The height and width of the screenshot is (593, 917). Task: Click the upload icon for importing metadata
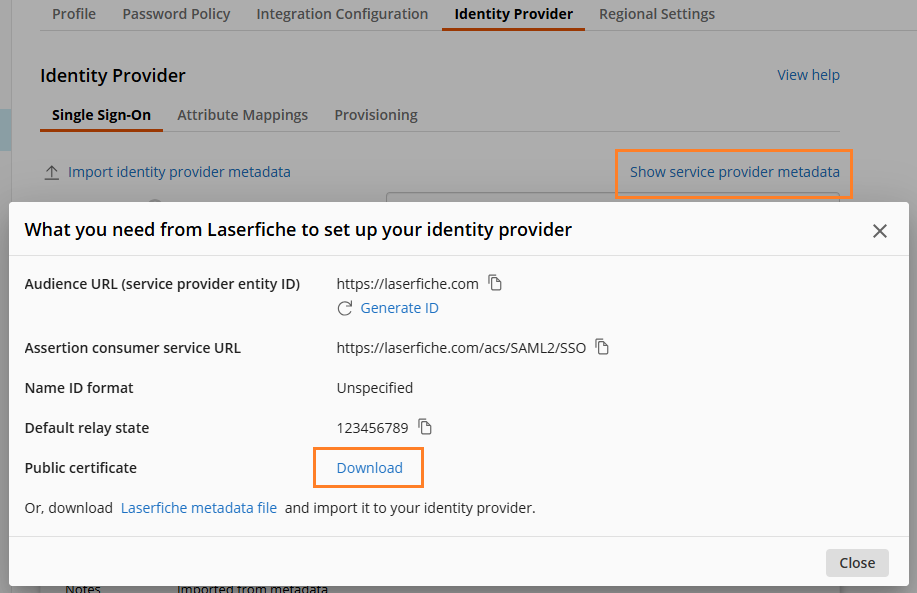coord(51,171)
